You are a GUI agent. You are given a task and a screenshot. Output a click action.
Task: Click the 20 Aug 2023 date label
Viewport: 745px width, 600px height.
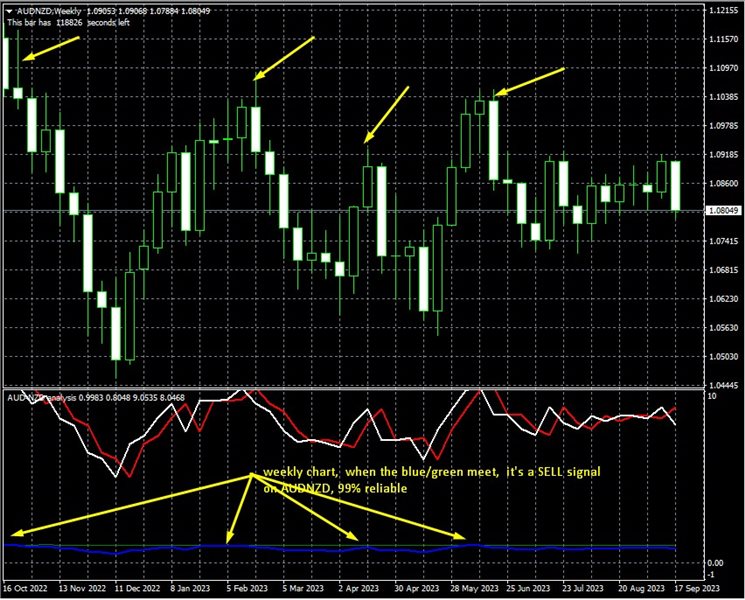(641, 588)
